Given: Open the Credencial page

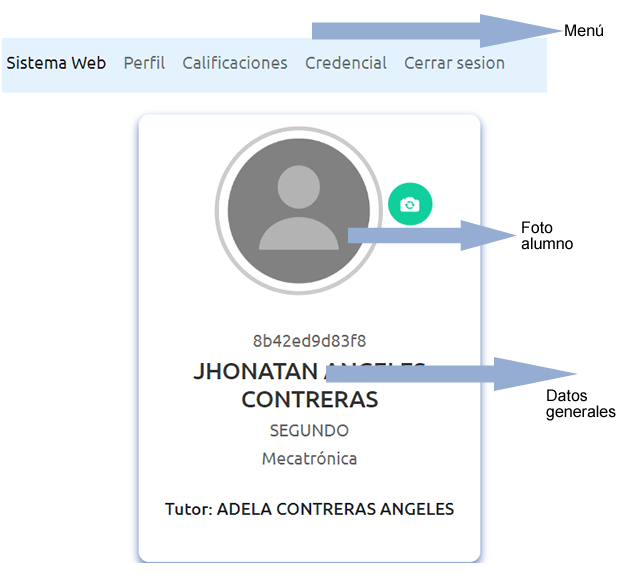Looking at the screenshot, I should tap(346, 63).
